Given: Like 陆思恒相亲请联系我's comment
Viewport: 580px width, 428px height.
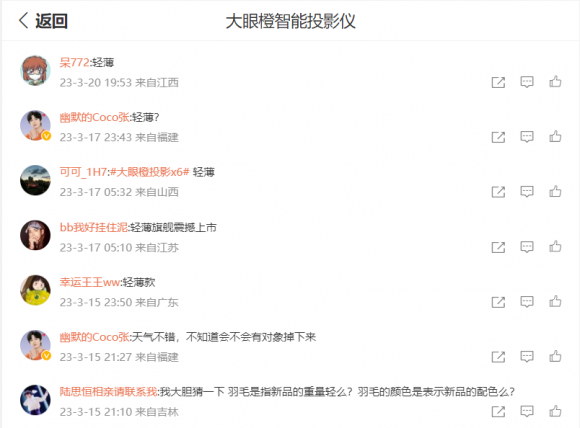Looking at the screenshot, I should (x=555, y=411).
